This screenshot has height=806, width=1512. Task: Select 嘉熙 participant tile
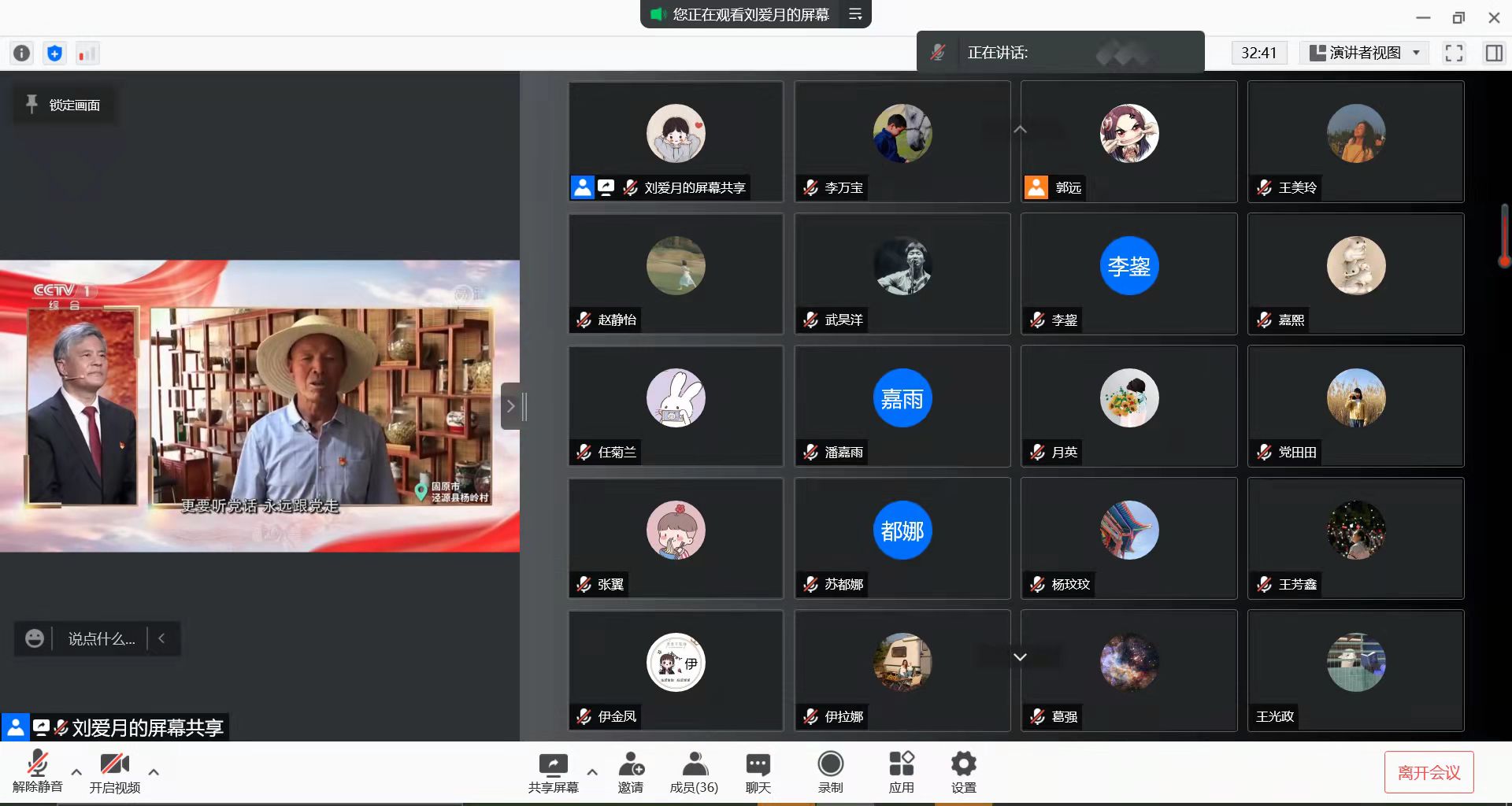pos(1356,274)
